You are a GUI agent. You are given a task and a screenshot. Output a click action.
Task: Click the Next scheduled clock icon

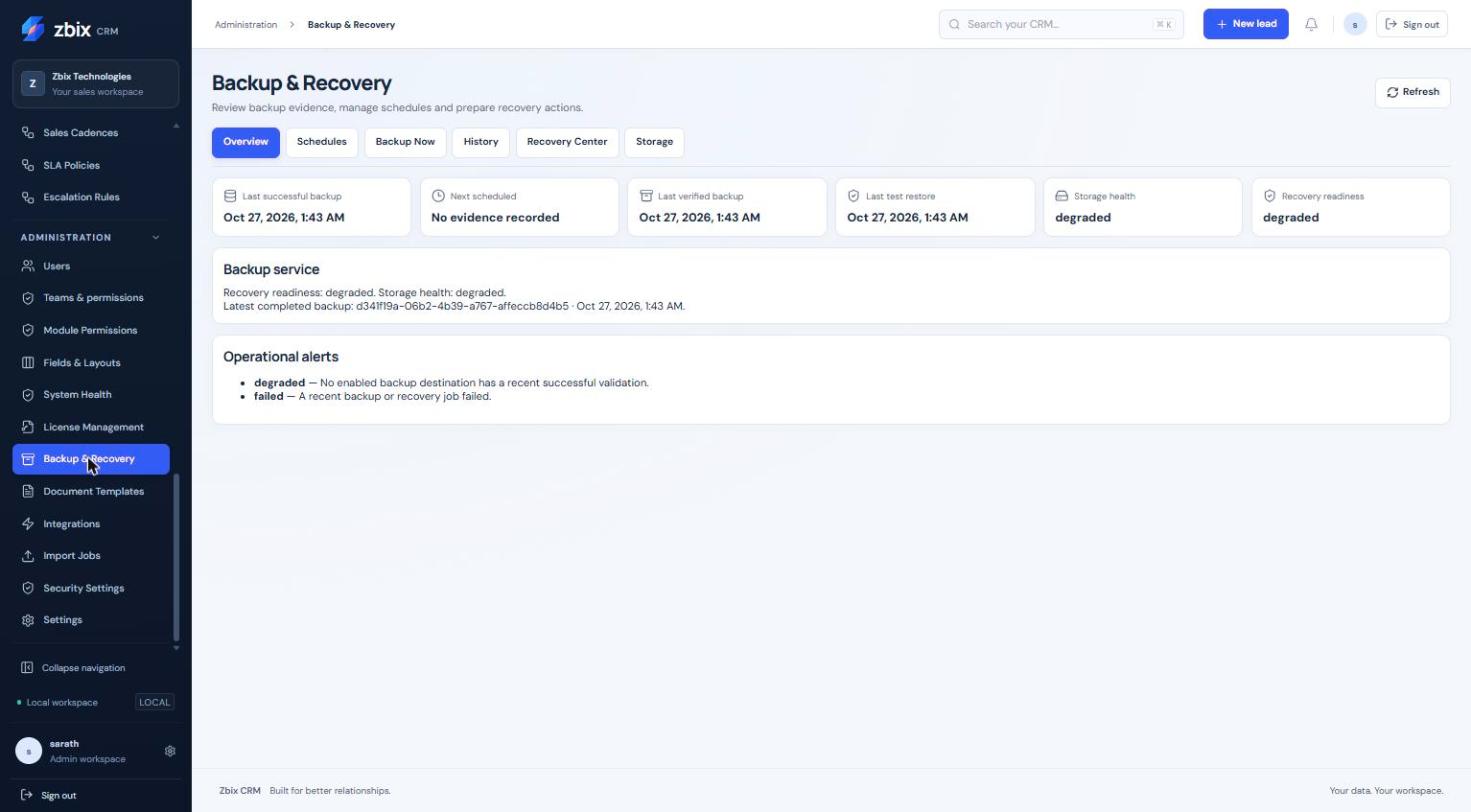click(438, 196)
